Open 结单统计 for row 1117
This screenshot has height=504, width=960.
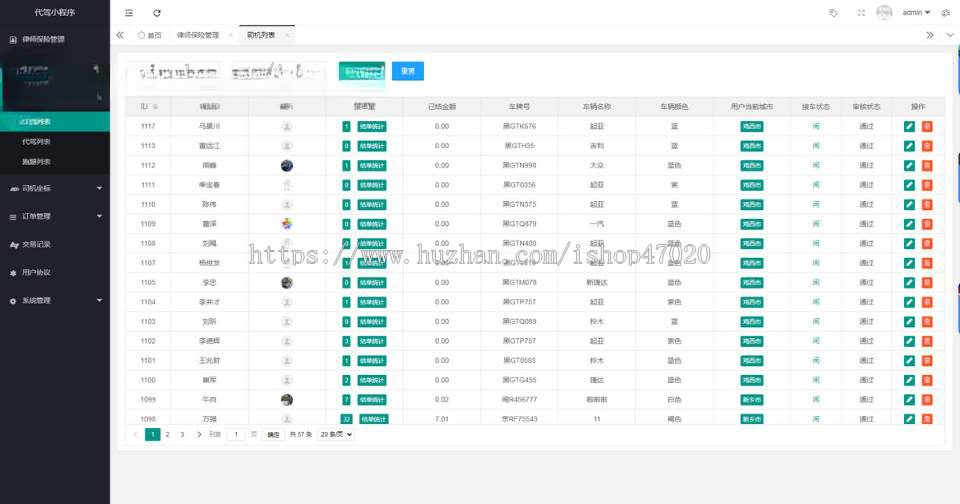372,127
